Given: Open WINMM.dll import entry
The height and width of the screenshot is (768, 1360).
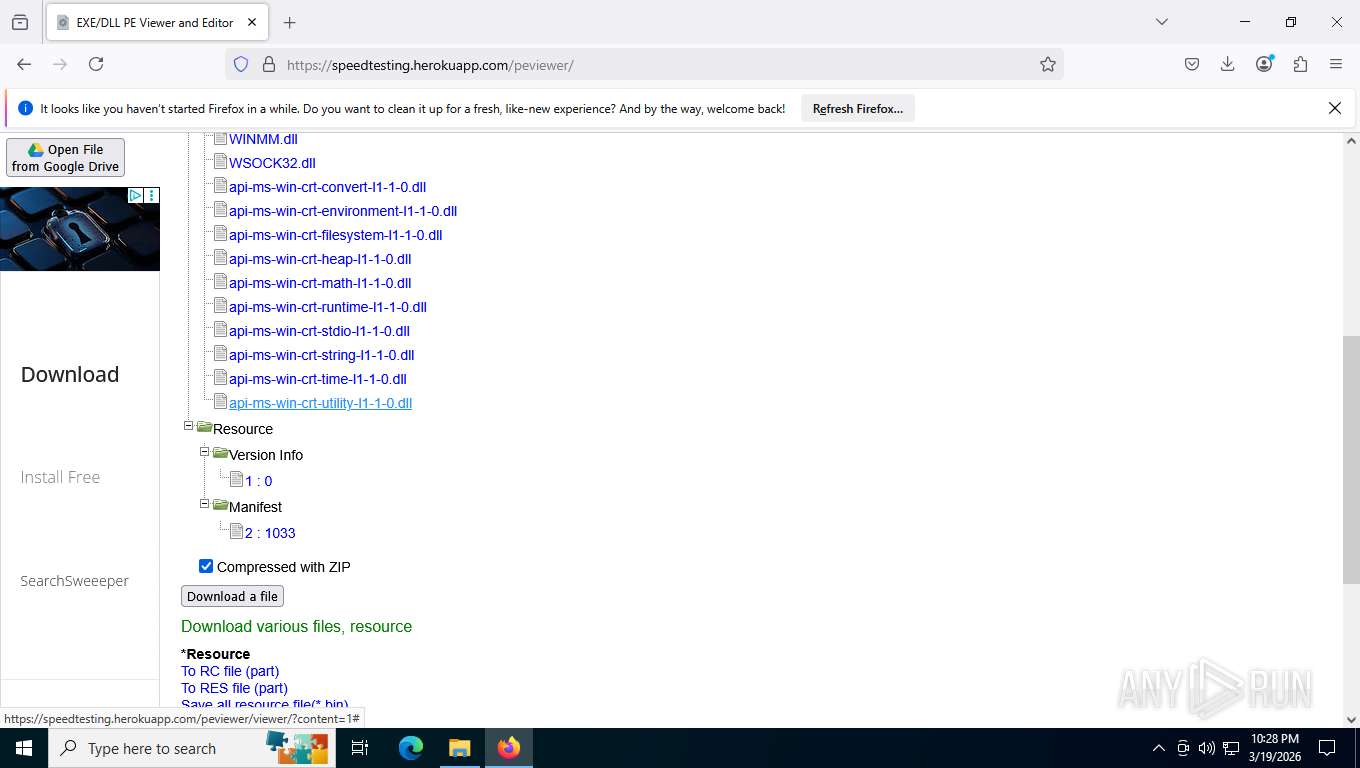Looking at the screenshot, I should tap(263, 139).
